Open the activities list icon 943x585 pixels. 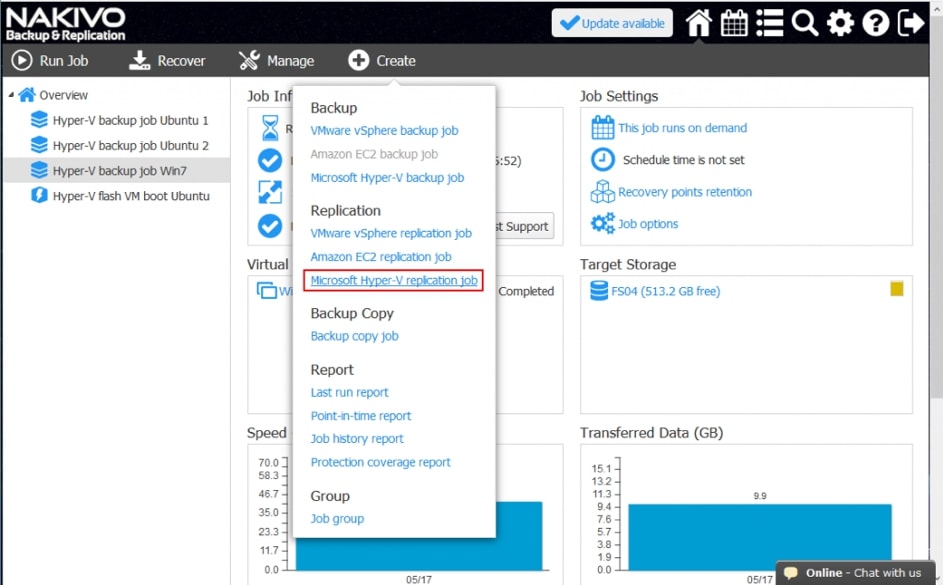point(769,23)
